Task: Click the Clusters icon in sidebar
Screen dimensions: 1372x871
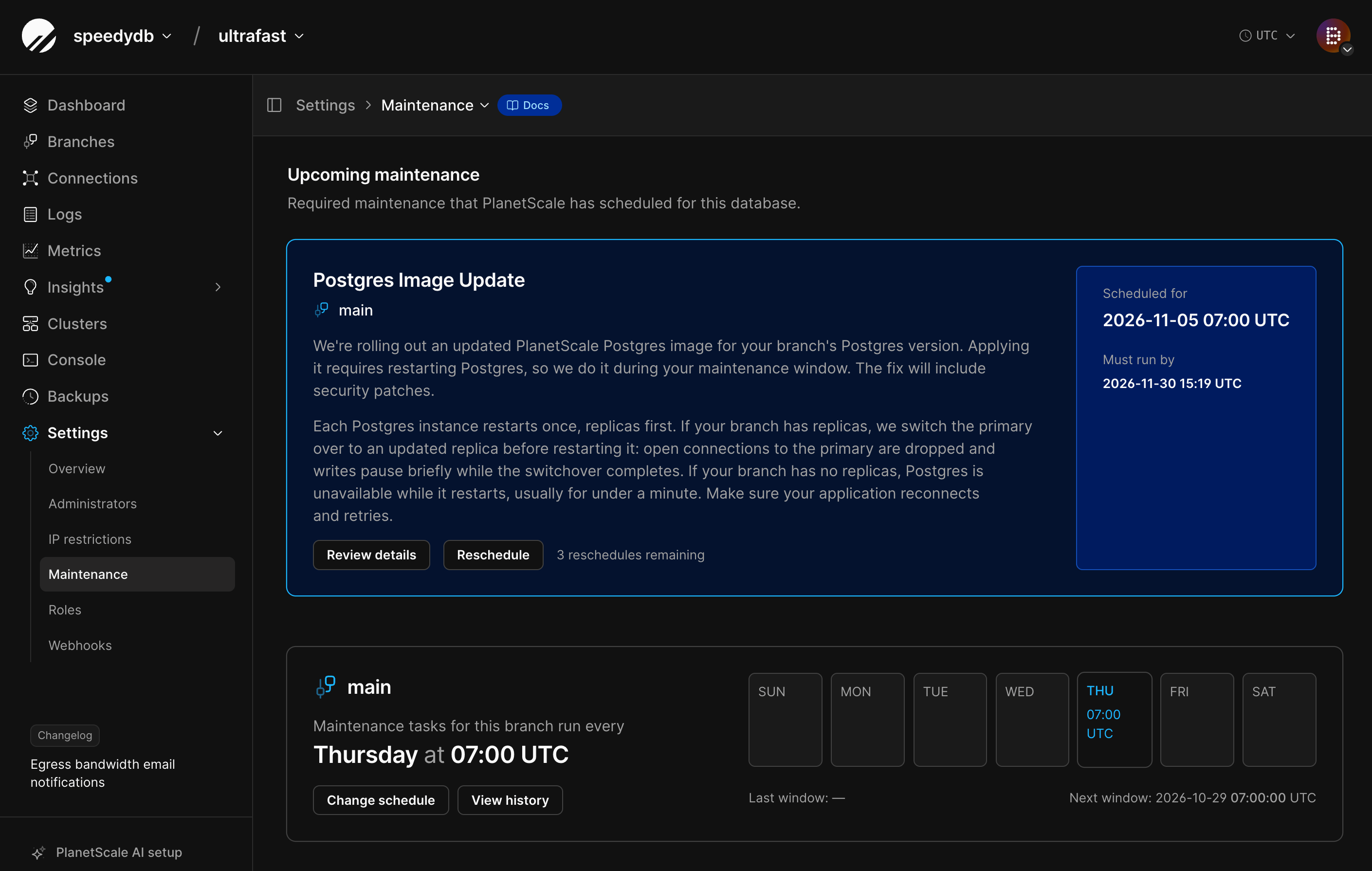Action: pos(30,324)
